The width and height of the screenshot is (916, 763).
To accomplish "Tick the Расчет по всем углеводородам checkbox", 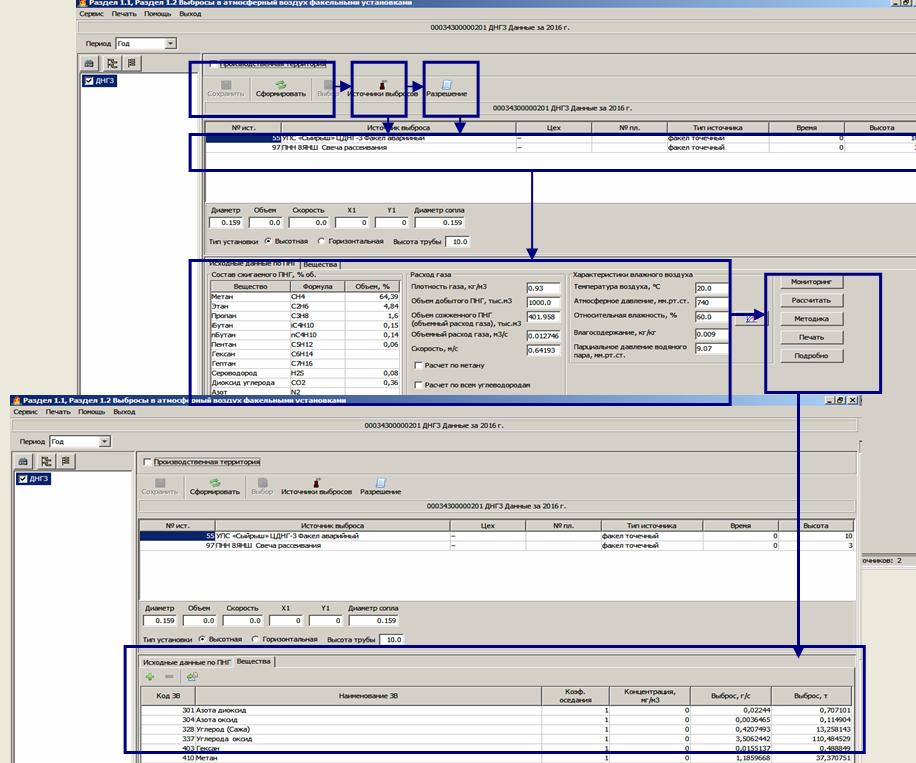I will pyautogui.click(x=417, y=384).
